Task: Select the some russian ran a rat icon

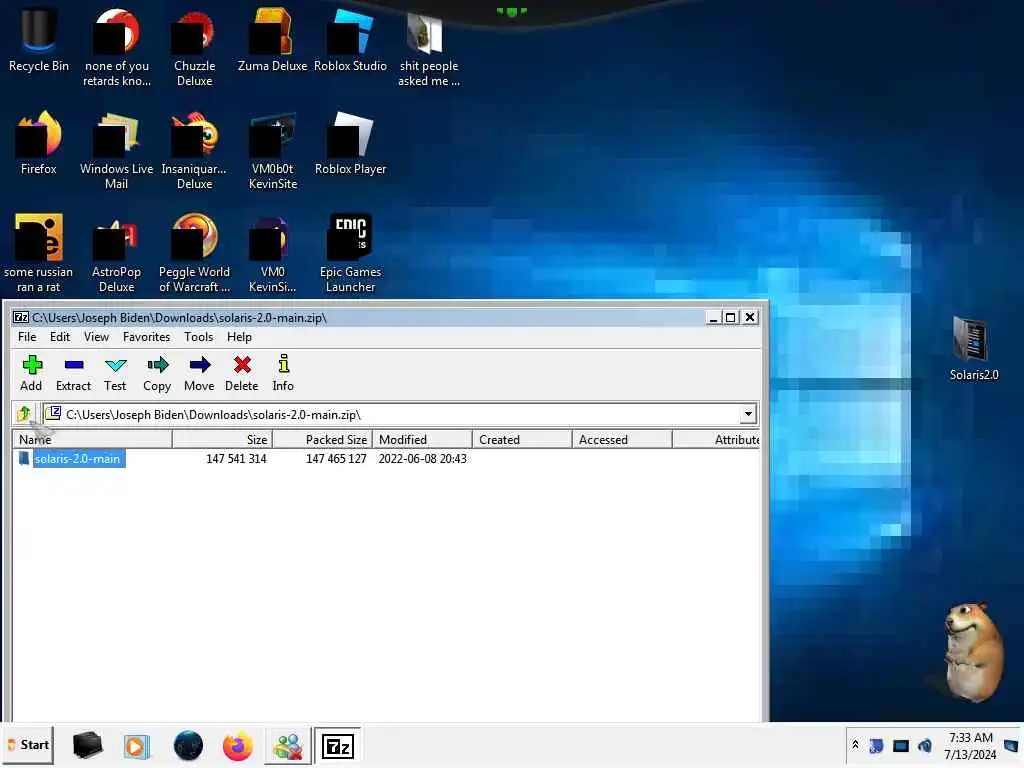Action: [x=39, y=254]
